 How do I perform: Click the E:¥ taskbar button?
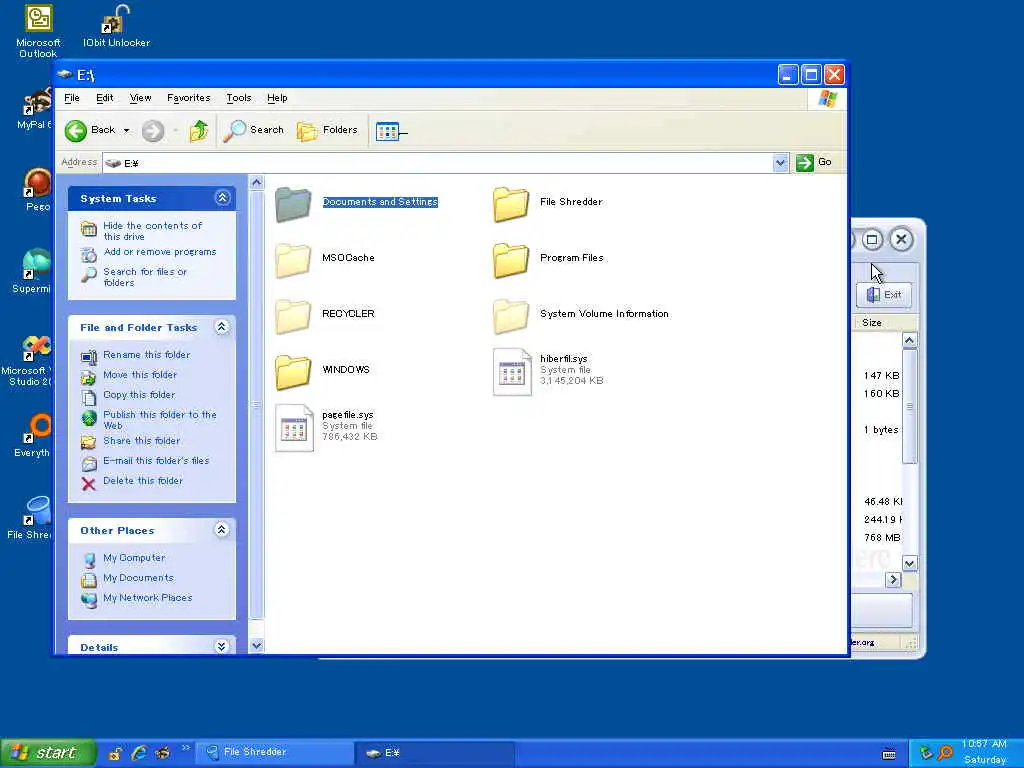[436, 752]
